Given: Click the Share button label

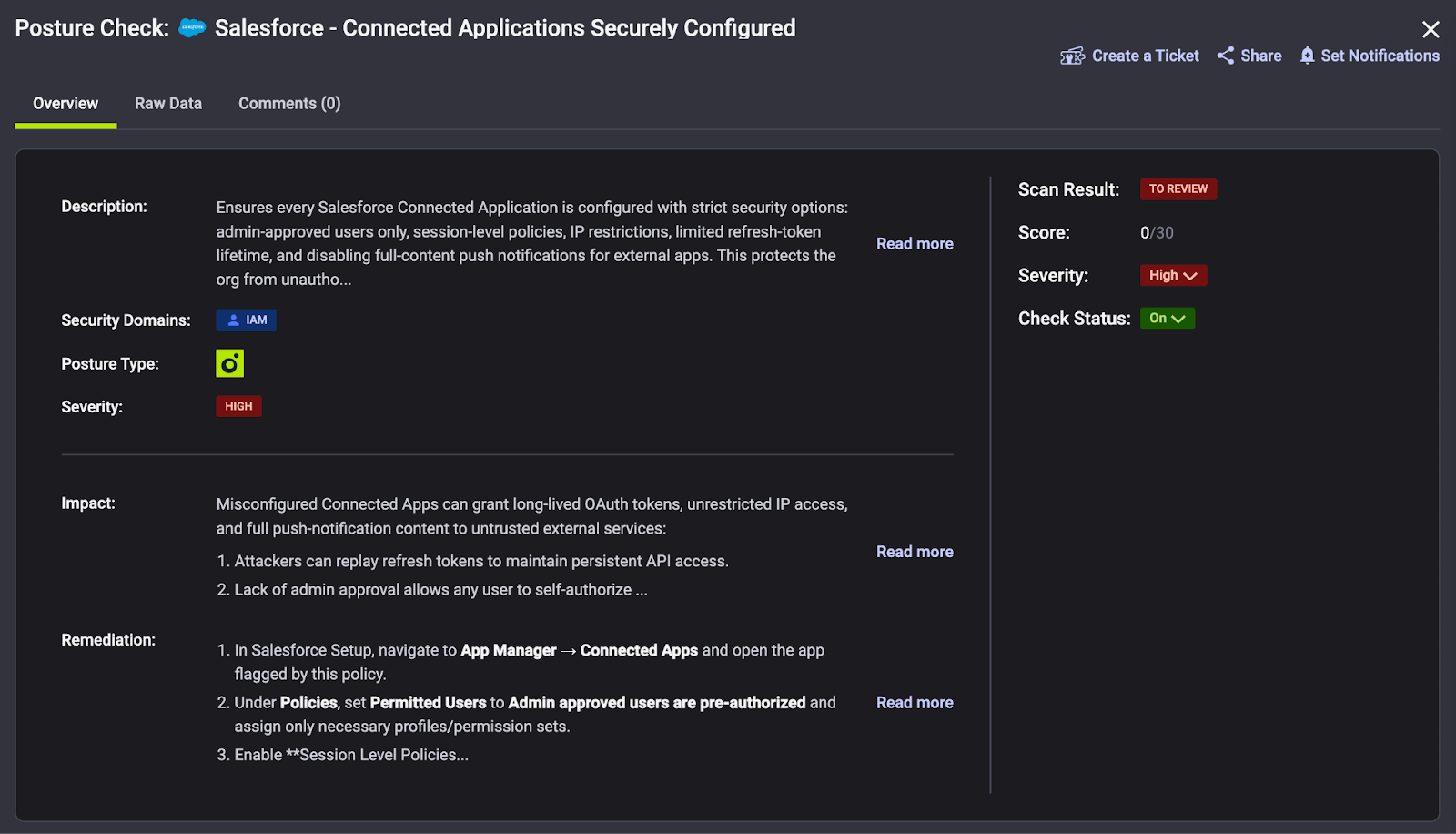Looking at the screenshot, I should pyautogui.click(x=1260, y=56).
